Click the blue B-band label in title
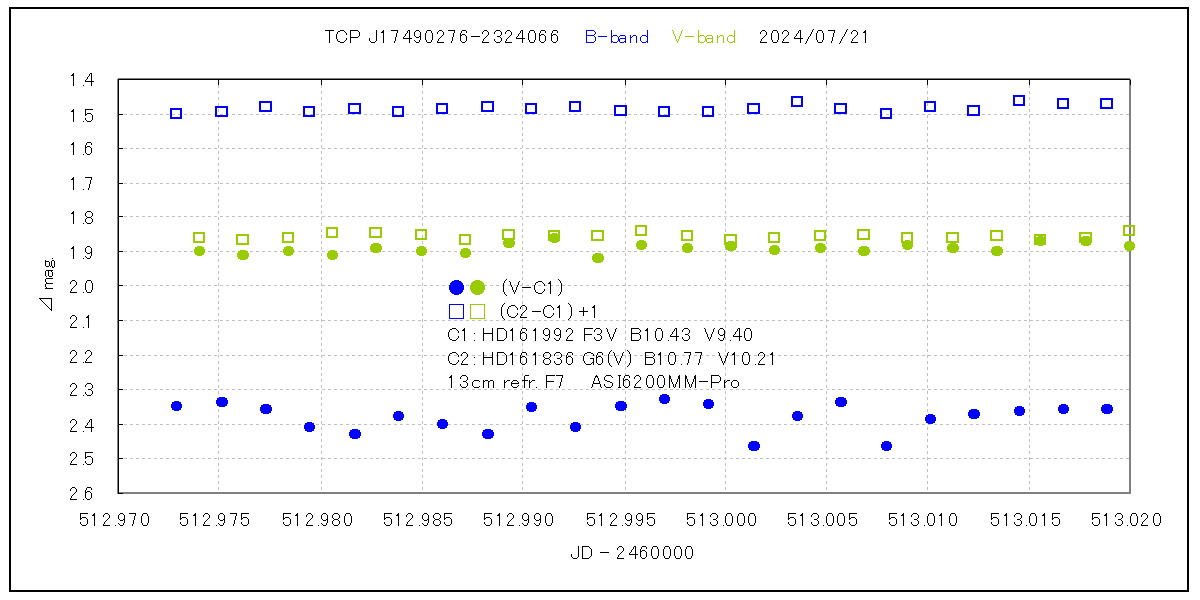The height and width of the screenshot is (600, 1200). pos(616,38)
